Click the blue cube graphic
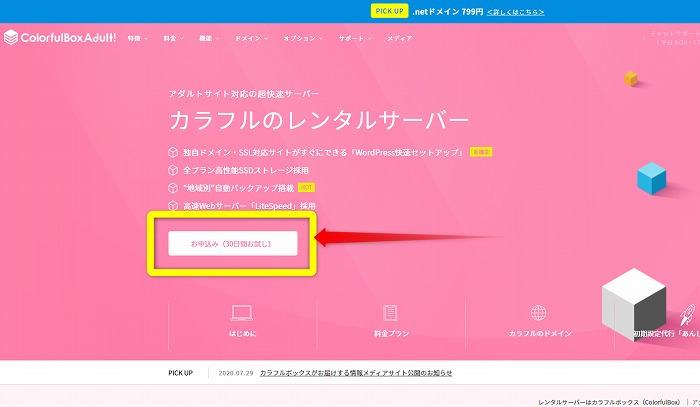The height and width of the screenshot is (407, 700). [651, 179]
